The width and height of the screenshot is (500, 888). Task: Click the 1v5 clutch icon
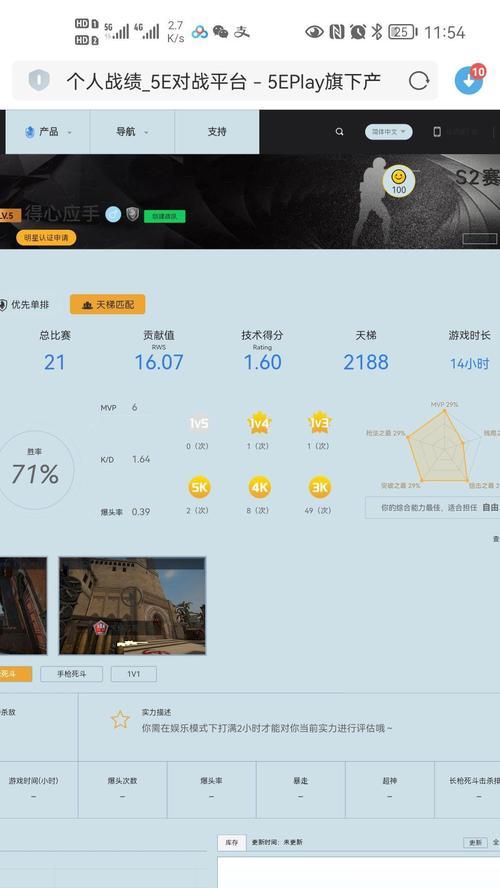(198, 423)
